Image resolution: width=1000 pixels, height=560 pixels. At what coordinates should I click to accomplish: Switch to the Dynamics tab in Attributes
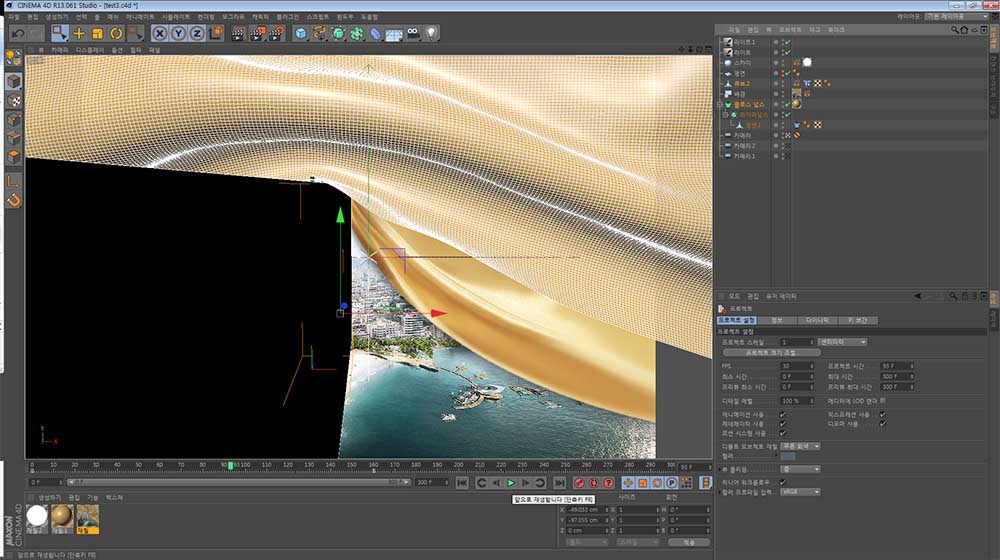[817, 320]
